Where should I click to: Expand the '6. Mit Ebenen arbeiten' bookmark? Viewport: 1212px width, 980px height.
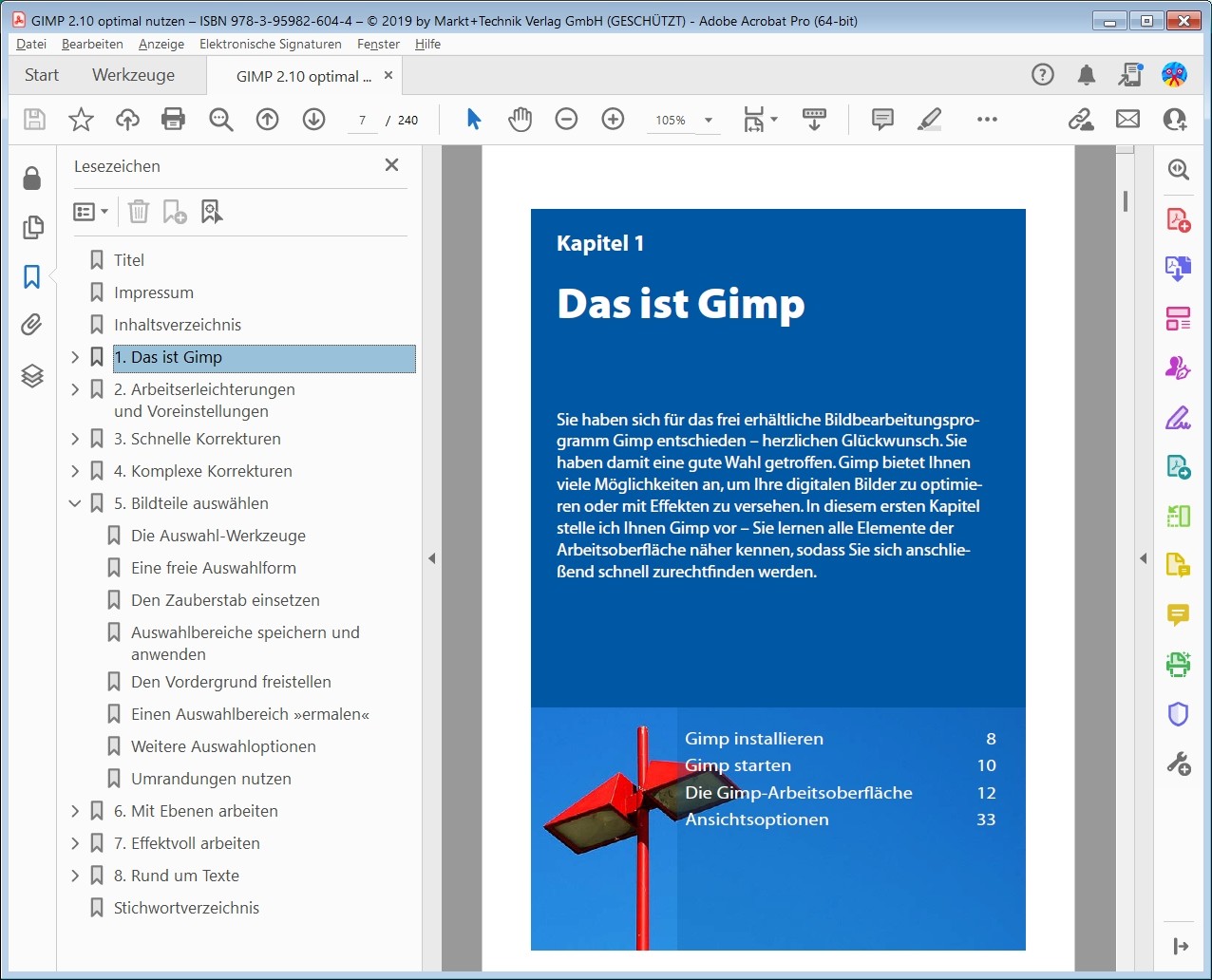click(x=75, y=811)
